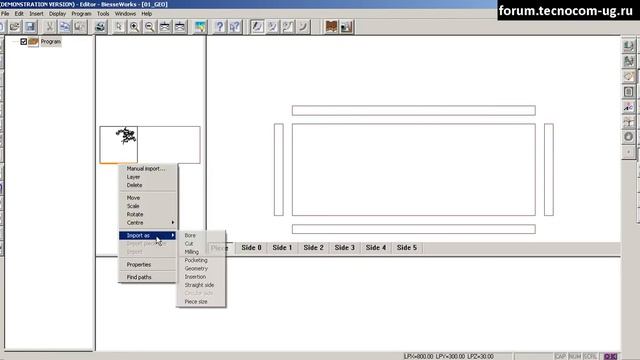Click the letter A text icon in right toolbar
Image resolution: width=640 pixels, height=360 pixels.
pos(629,107)
